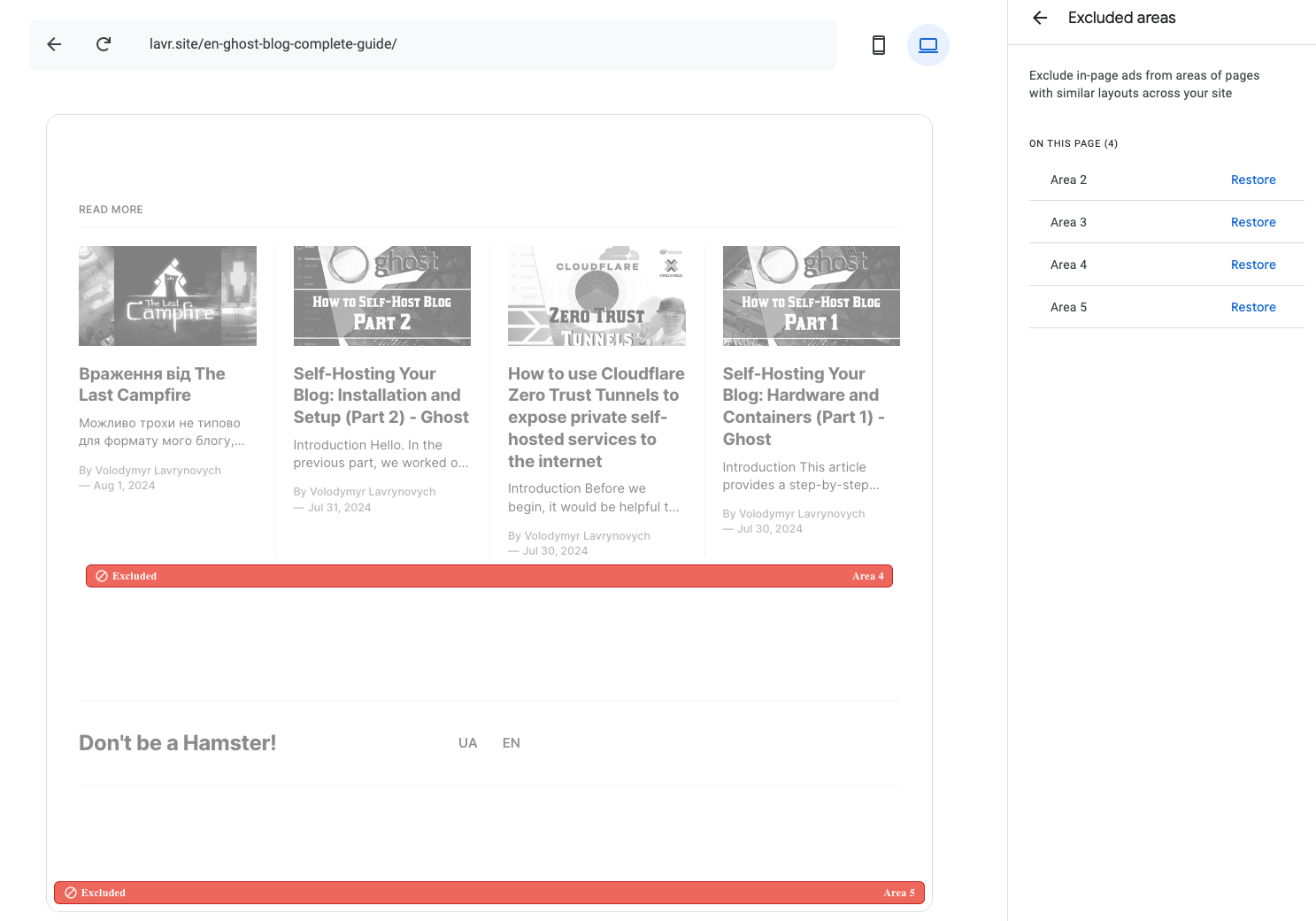1316x921 pixels.
Task: Restore excluded Area 4
Action: tap(1252, 265)
